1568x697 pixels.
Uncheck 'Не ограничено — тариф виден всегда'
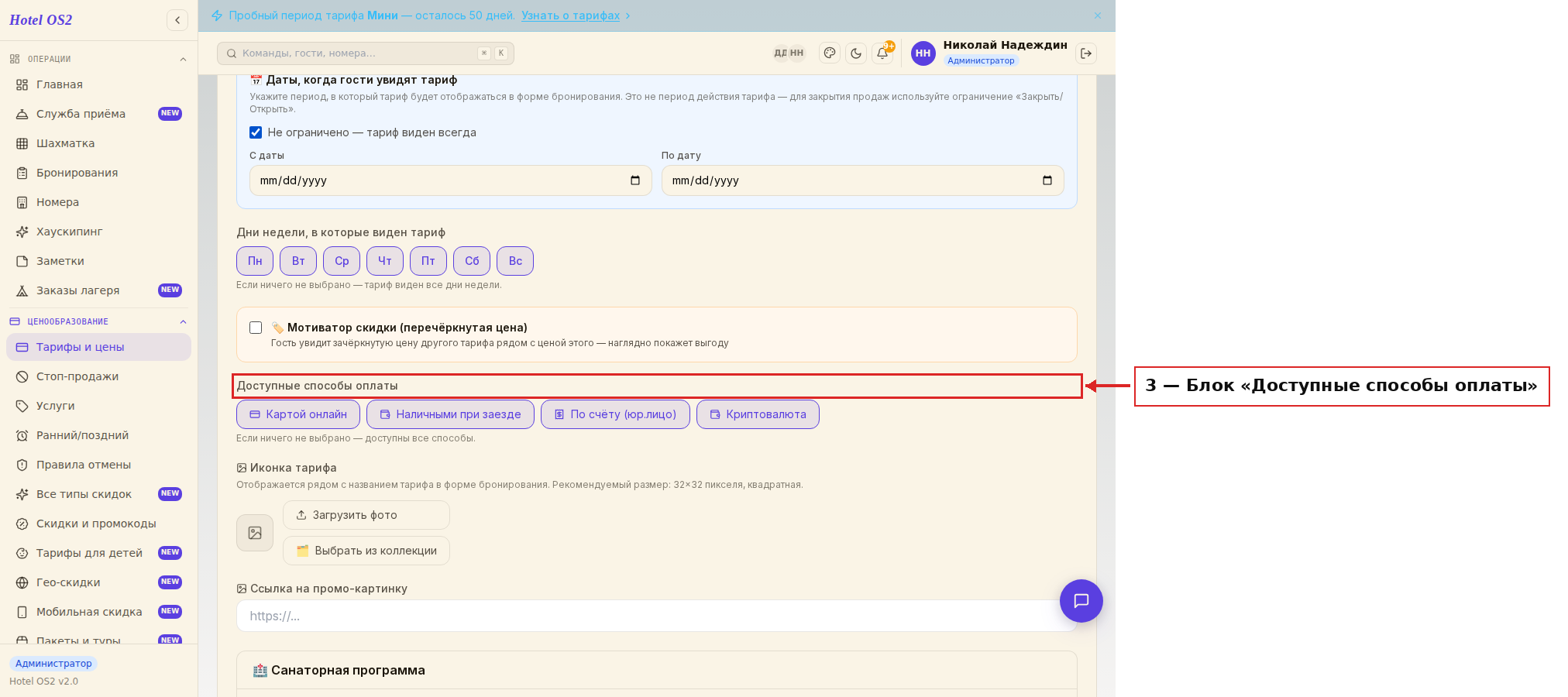[x=256, y=132]
